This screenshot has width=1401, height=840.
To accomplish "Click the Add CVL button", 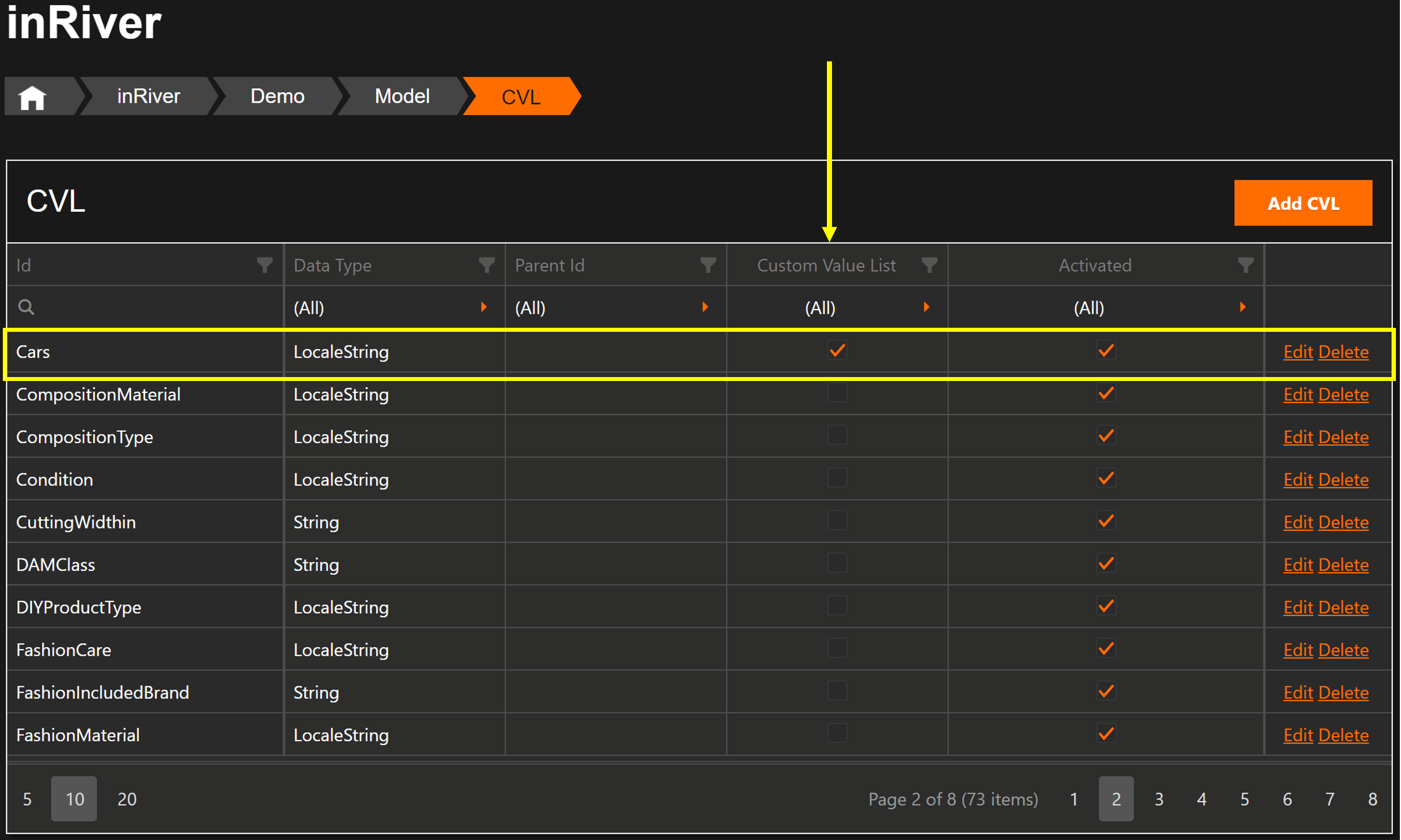I will (x=1304, y=203).
